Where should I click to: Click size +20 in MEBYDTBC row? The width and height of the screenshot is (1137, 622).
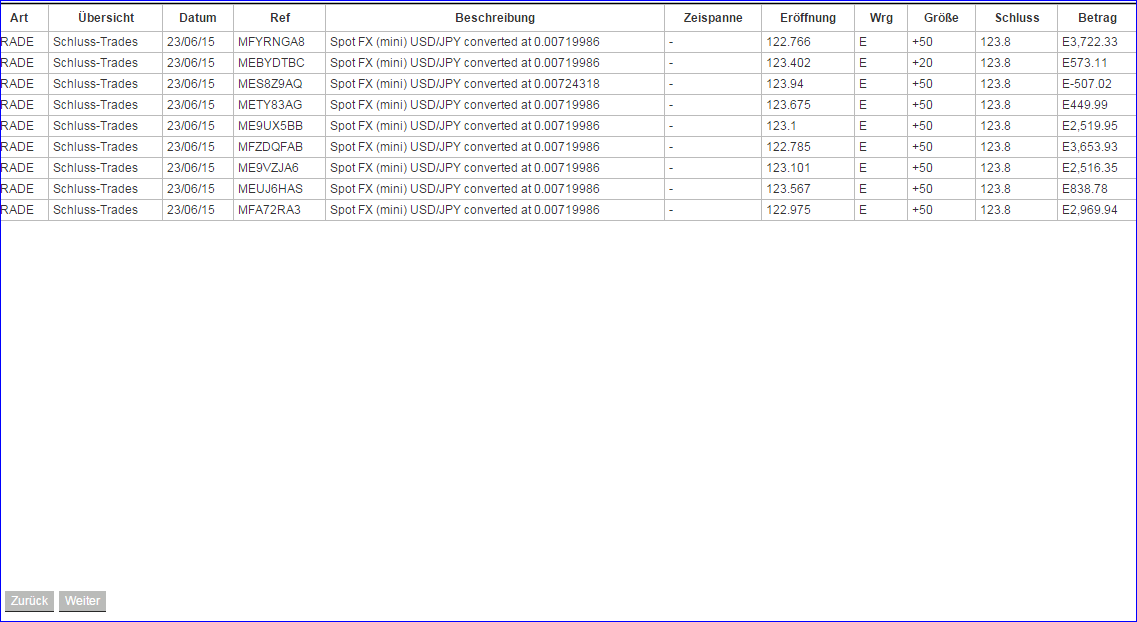(x=922, y=63)
